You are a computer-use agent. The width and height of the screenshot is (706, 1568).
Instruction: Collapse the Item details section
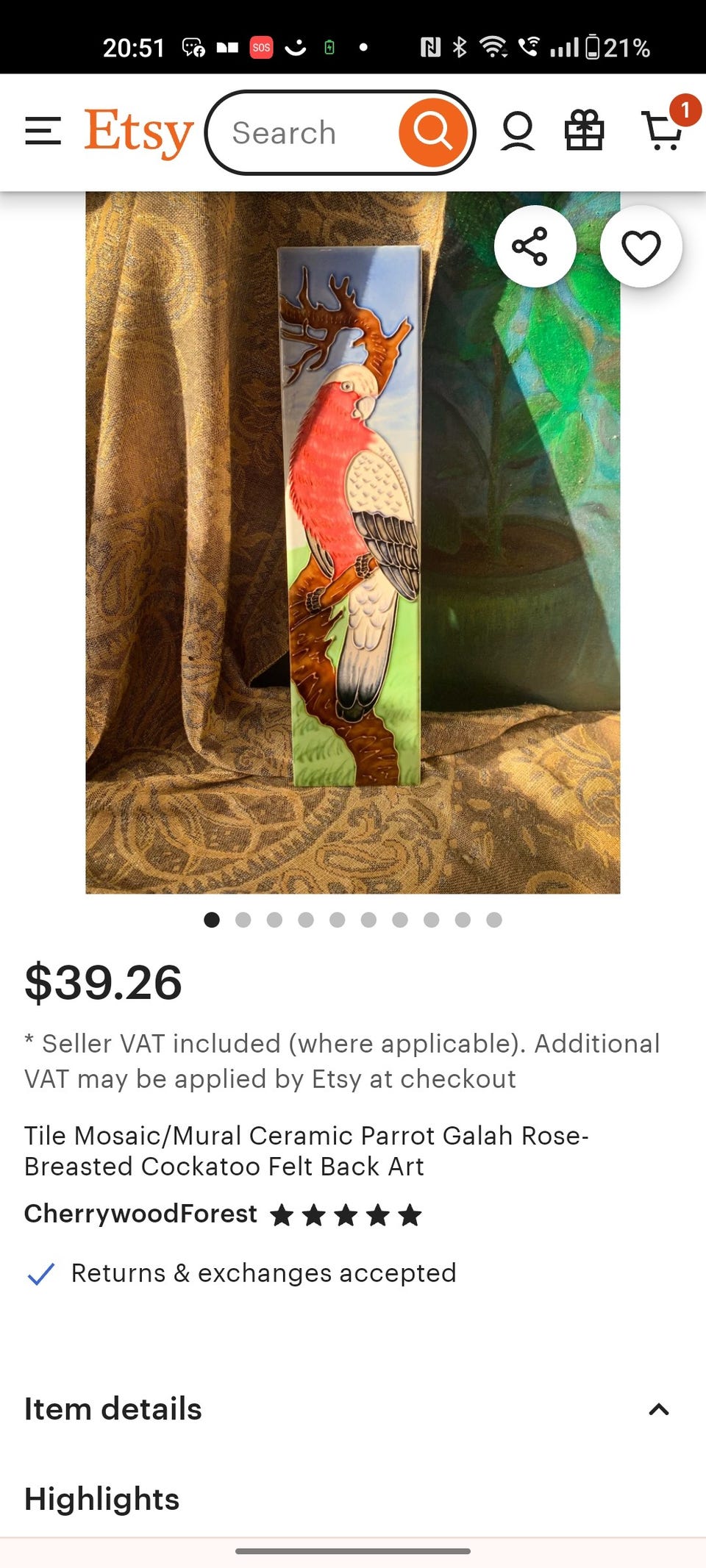[659, 1409]
